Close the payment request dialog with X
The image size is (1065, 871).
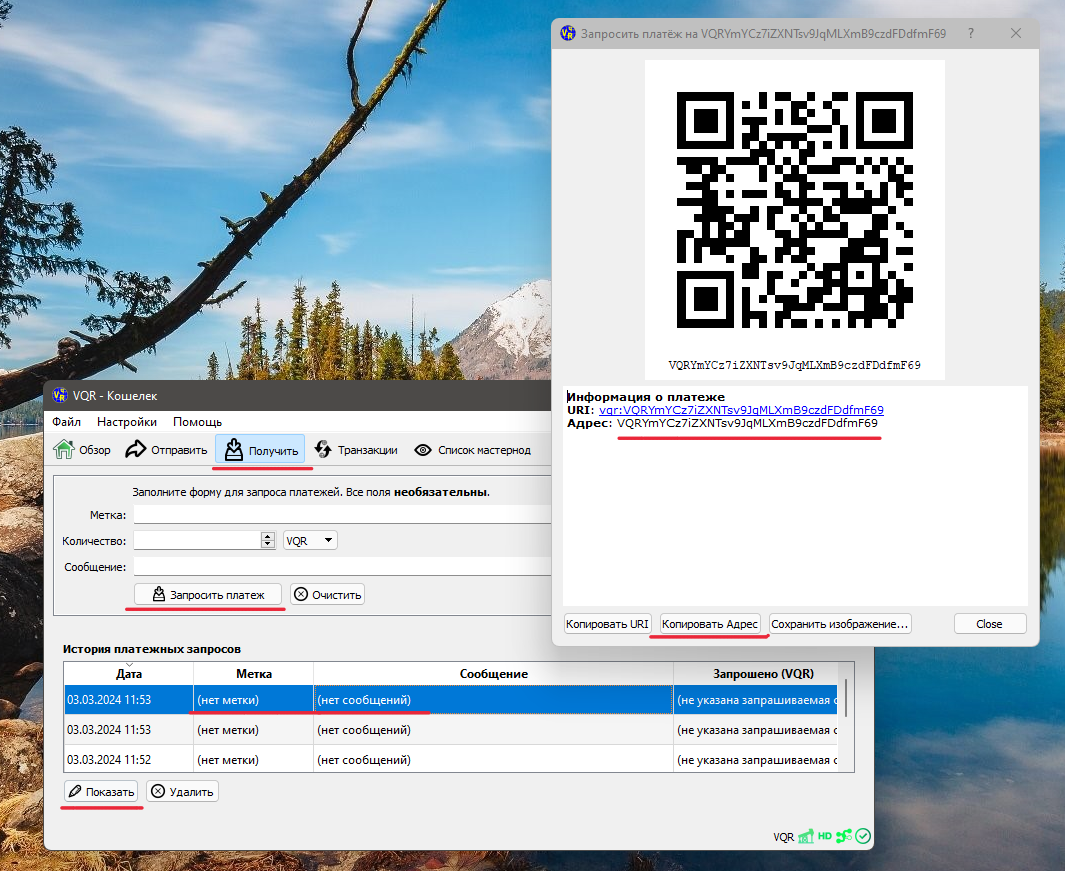pyautogui.click(x=1015, y=33)
